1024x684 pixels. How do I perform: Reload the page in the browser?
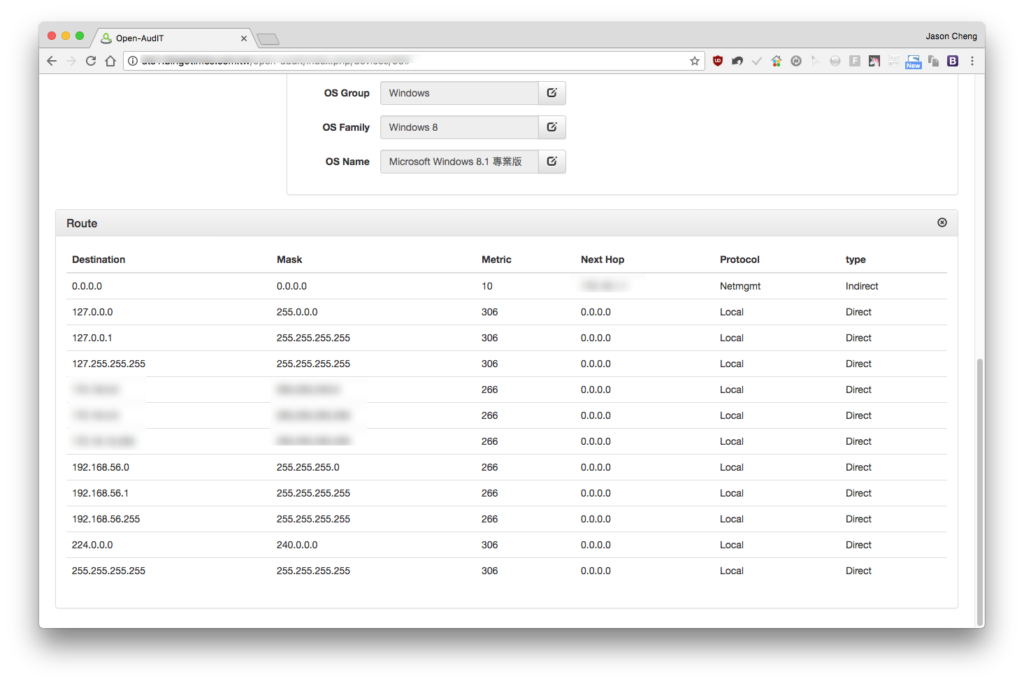point(91,61)
